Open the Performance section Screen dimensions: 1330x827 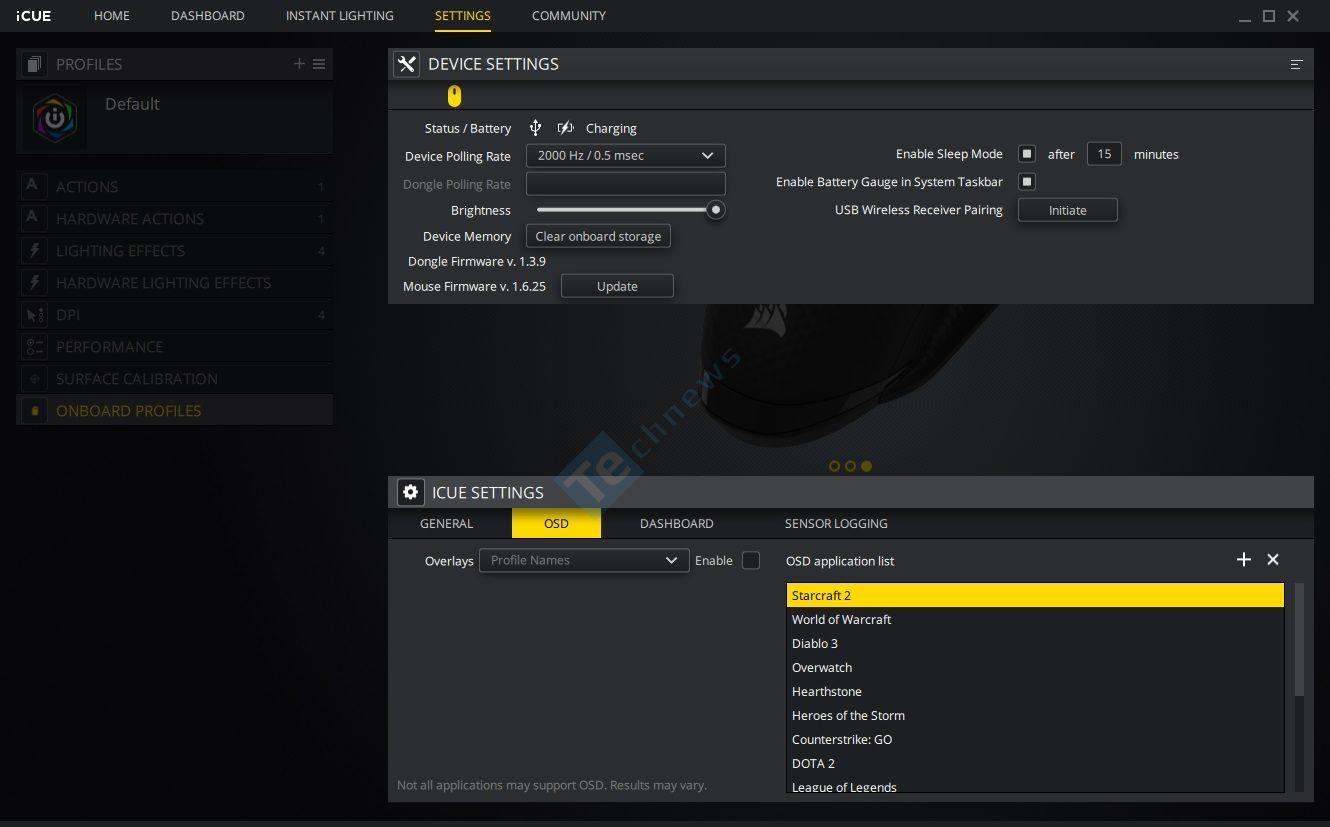(x=174, y=346)
